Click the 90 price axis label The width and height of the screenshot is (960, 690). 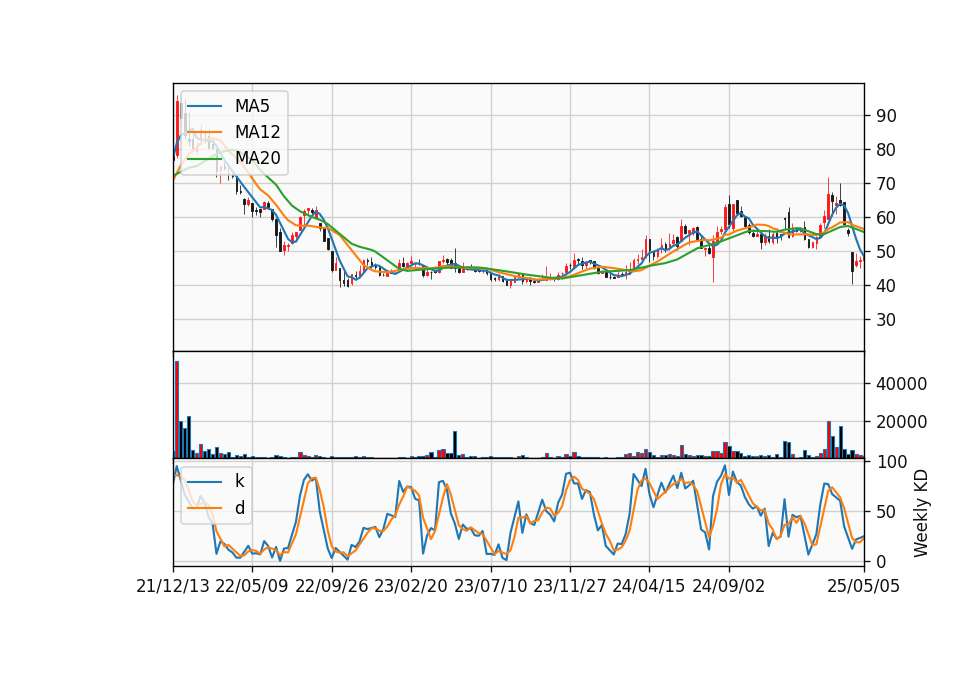886,116
